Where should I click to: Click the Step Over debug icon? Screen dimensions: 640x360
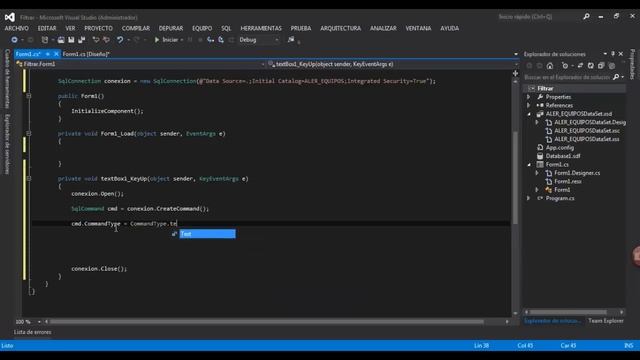221,40
